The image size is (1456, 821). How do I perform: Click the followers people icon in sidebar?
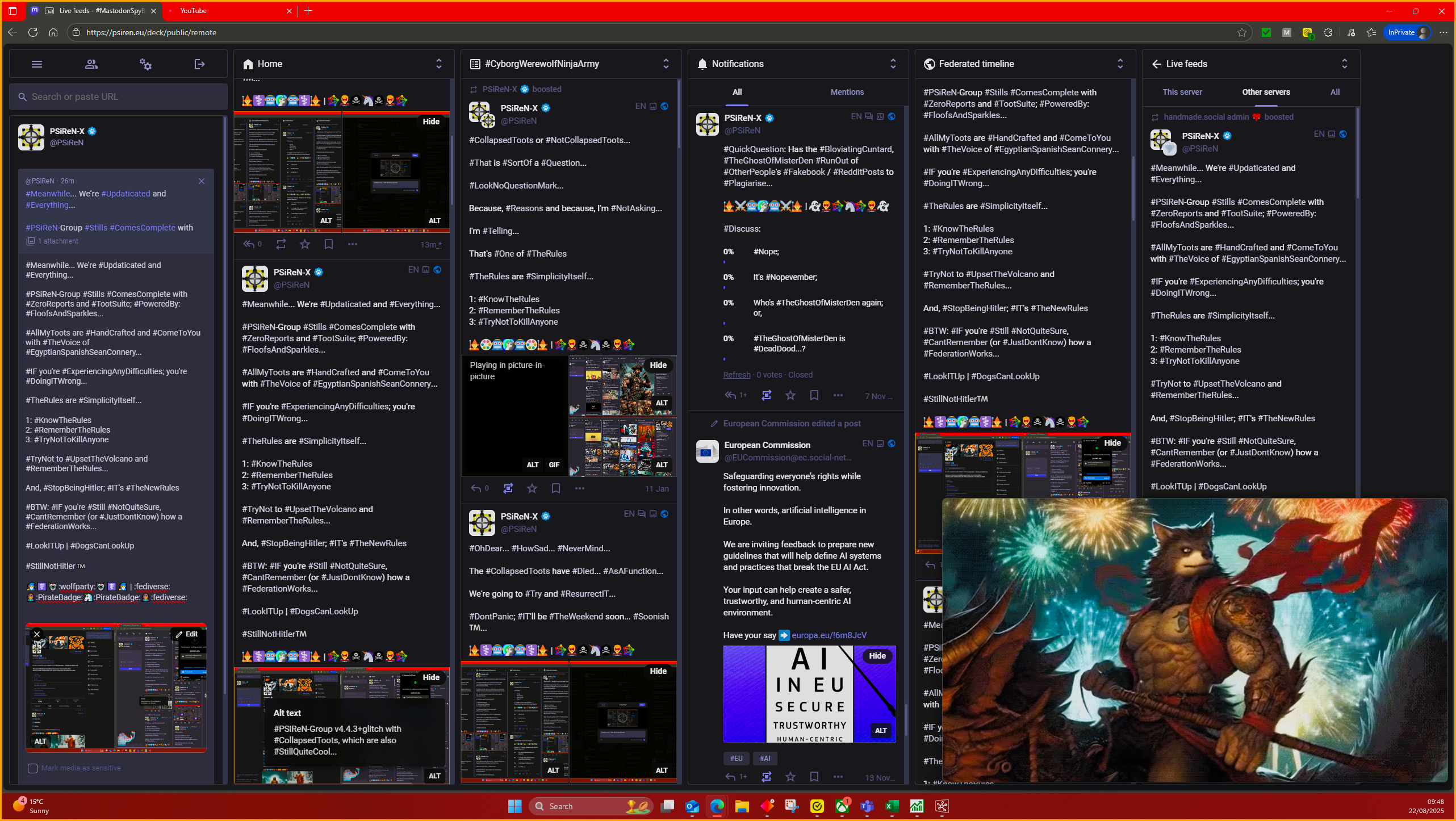(x=91, y=64)
